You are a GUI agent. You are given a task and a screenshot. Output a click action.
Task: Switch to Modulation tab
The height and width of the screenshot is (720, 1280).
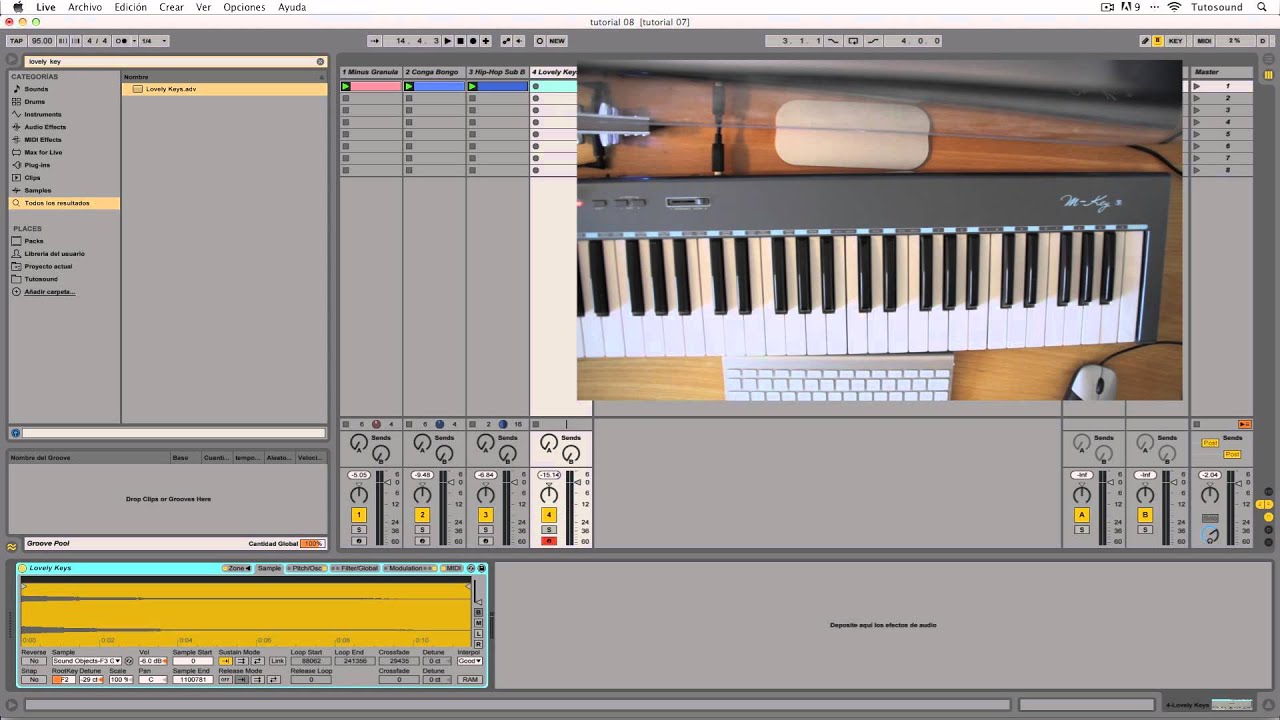click(x=410, y=568)
